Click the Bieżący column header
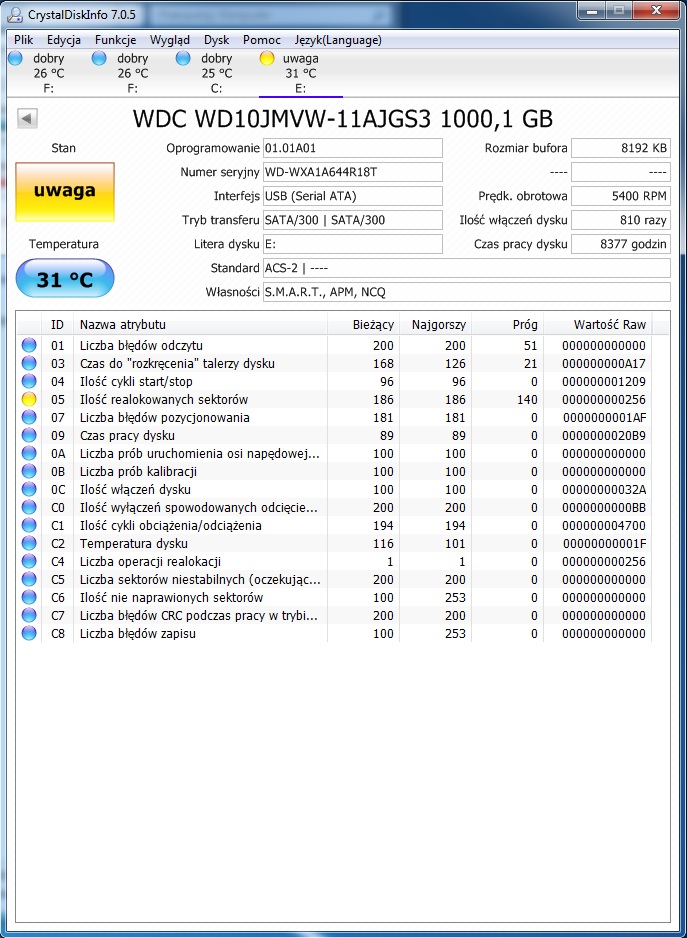The image size is (687, 938). [363, 325]
